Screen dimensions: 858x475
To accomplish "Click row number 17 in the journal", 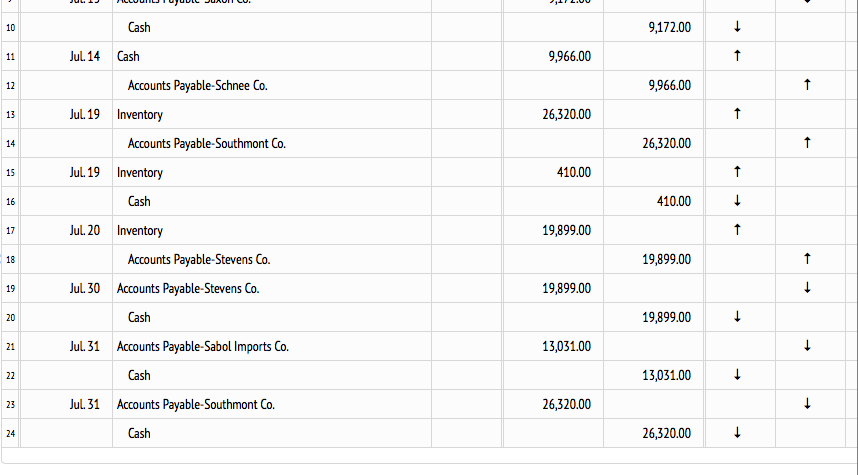I will pyautogui.click(x=10, y=230).
